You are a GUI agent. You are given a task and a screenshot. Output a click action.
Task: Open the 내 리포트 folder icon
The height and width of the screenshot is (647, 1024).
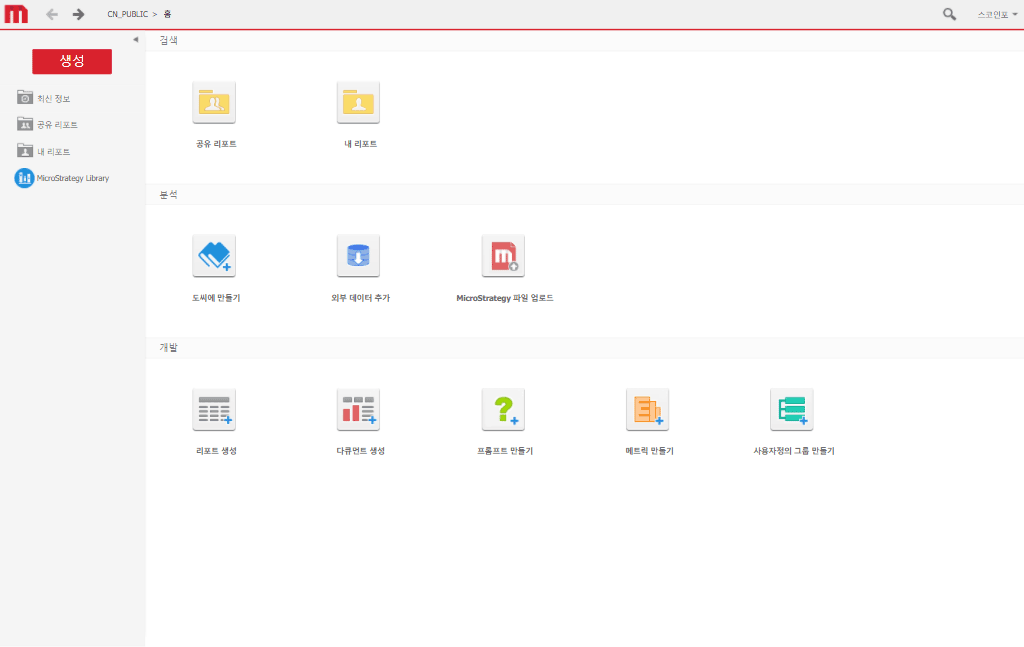coord(358,102)
